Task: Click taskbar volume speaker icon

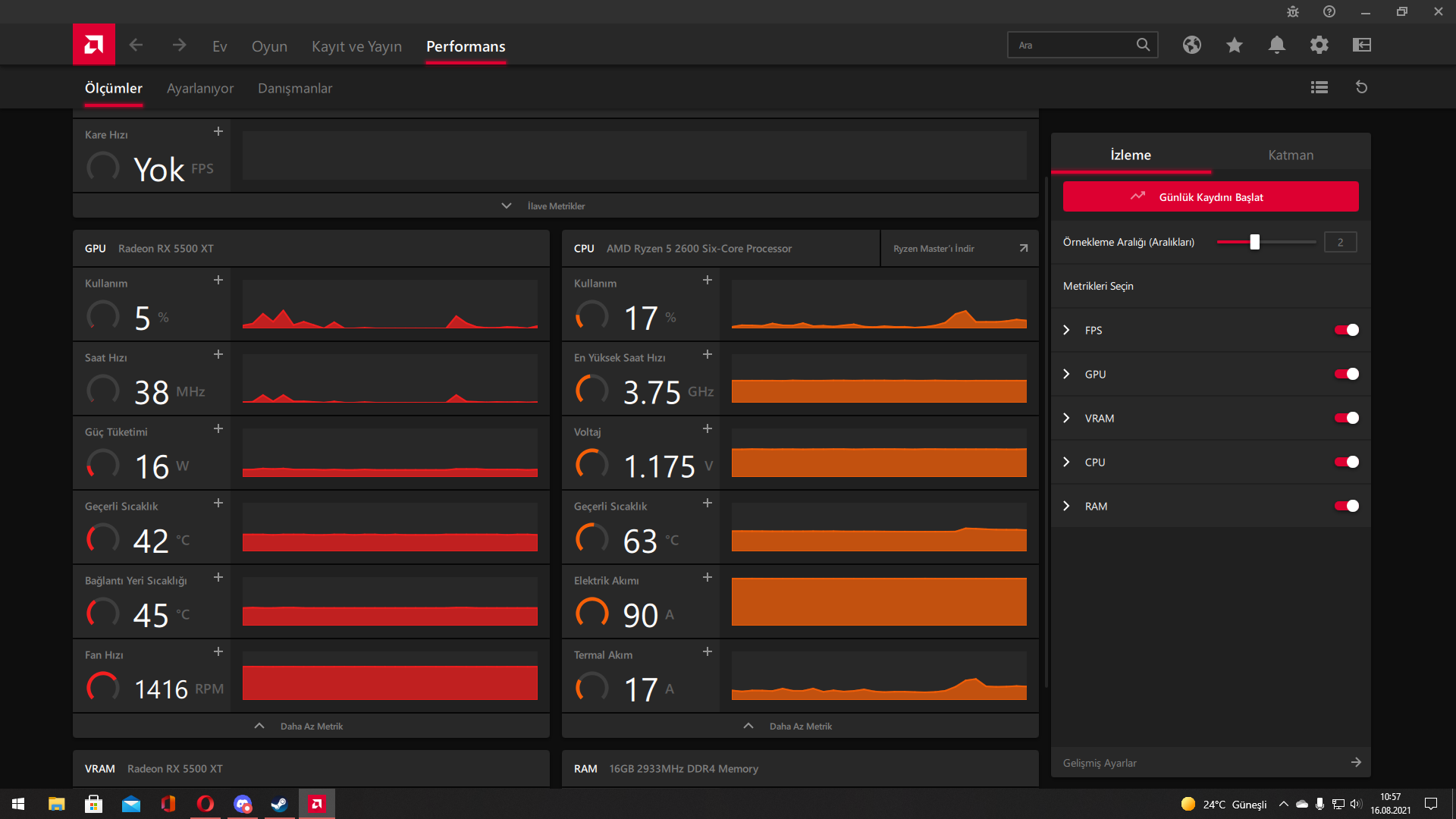Action: (1356, 804)
